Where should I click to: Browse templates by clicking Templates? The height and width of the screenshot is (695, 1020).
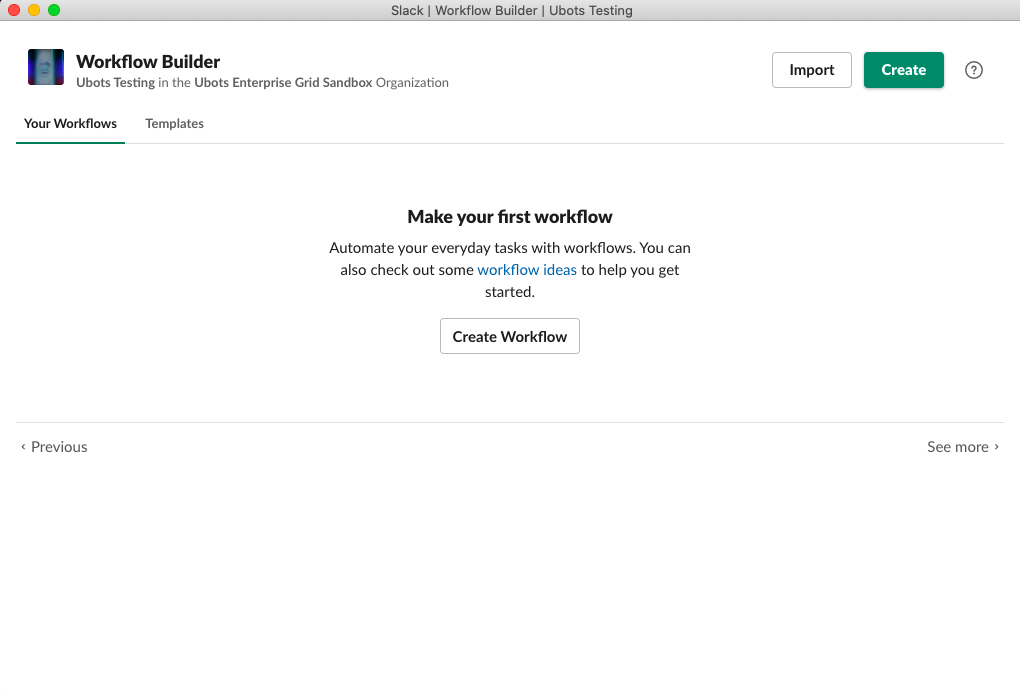point(174,123)
